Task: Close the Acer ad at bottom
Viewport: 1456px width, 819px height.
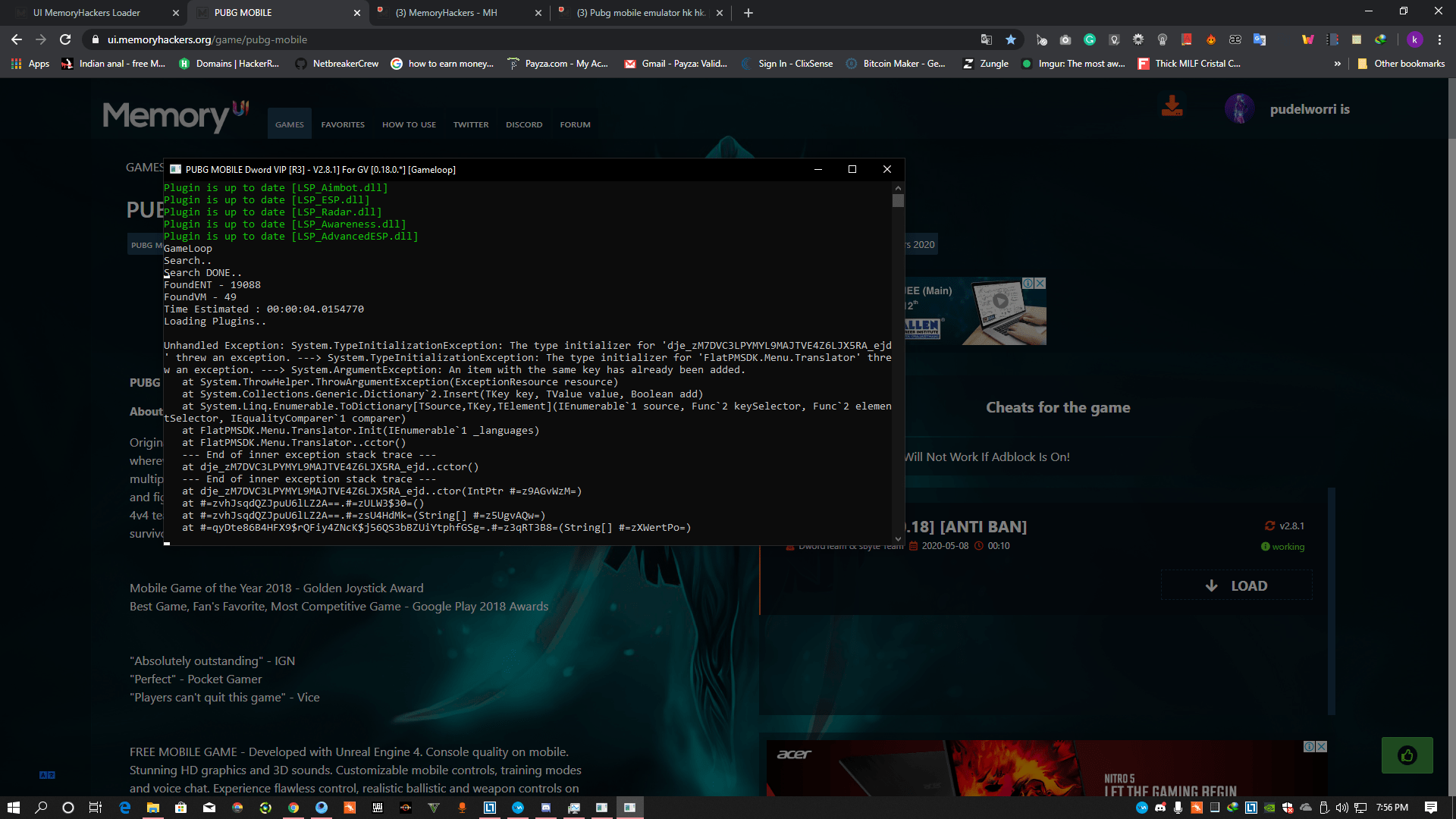Action: [x=1321, y=746]
